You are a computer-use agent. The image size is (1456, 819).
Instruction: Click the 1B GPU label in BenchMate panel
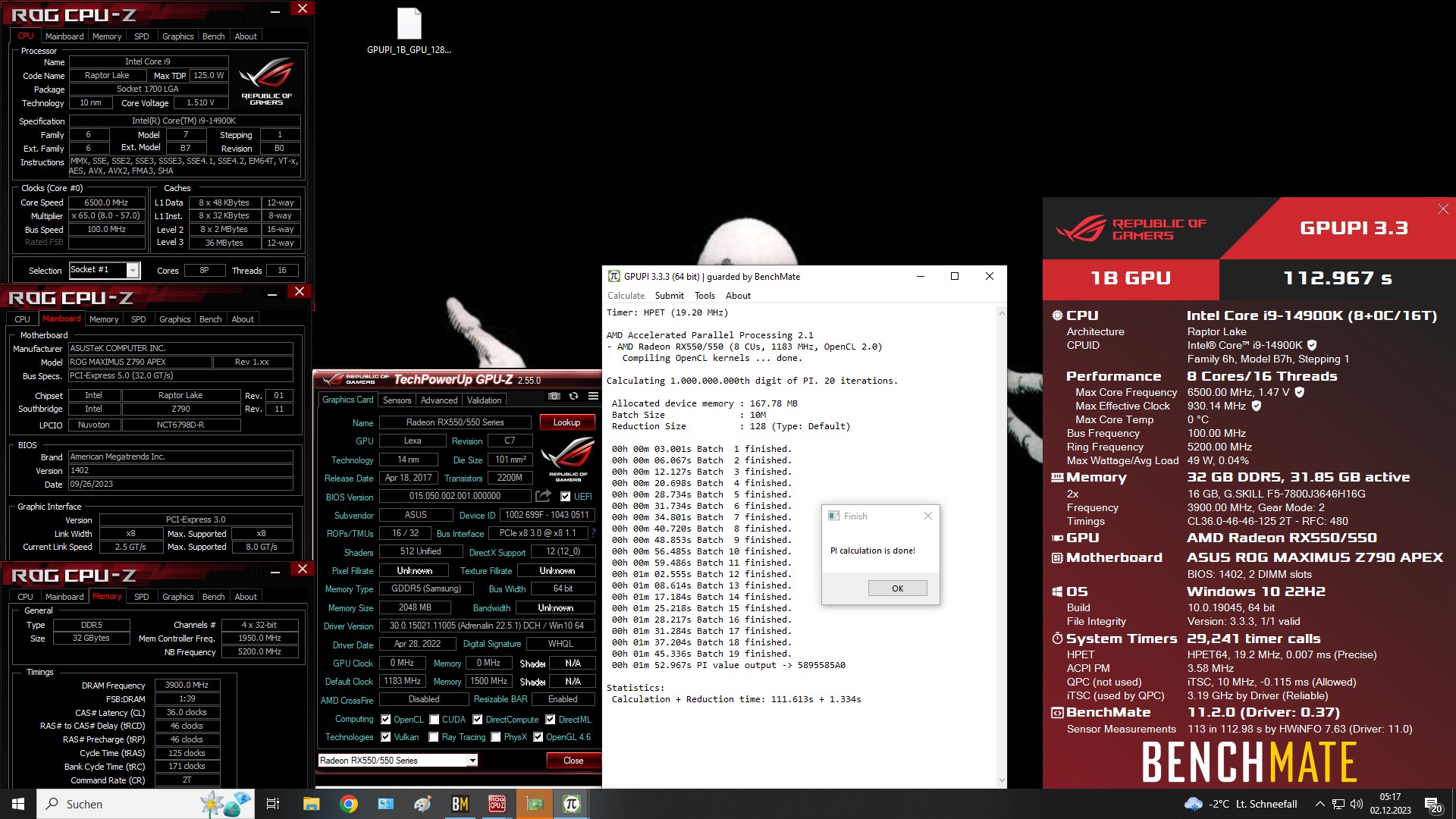(1131, 278)
